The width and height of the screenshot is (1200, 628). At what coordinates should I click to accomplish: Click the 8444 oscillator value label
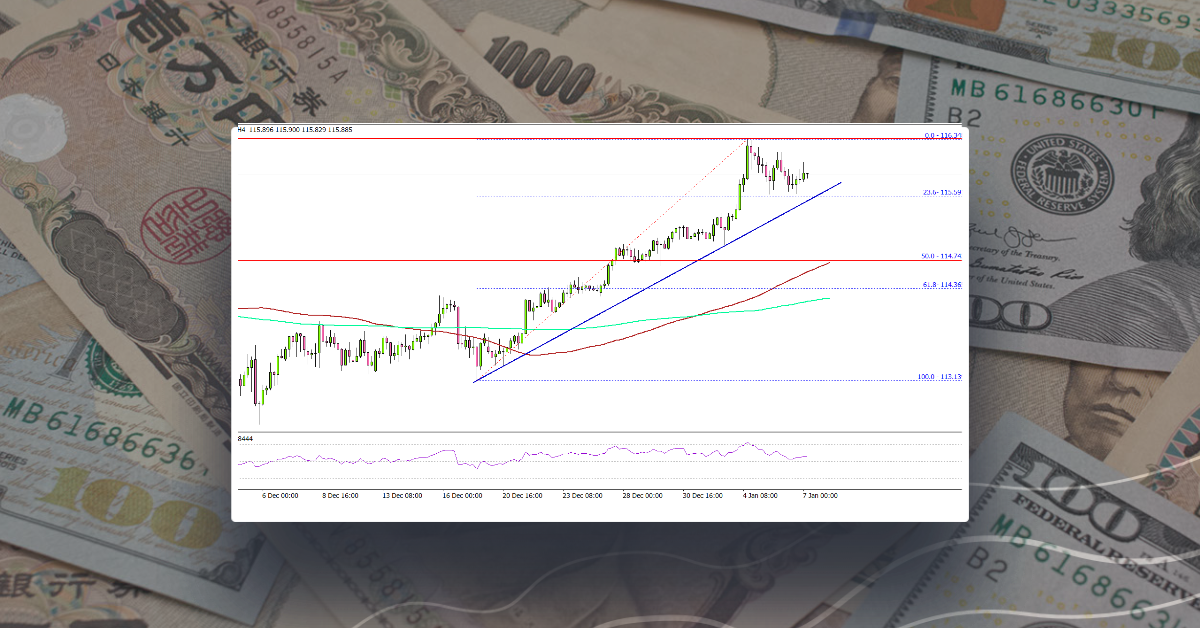tap(245, 439)
